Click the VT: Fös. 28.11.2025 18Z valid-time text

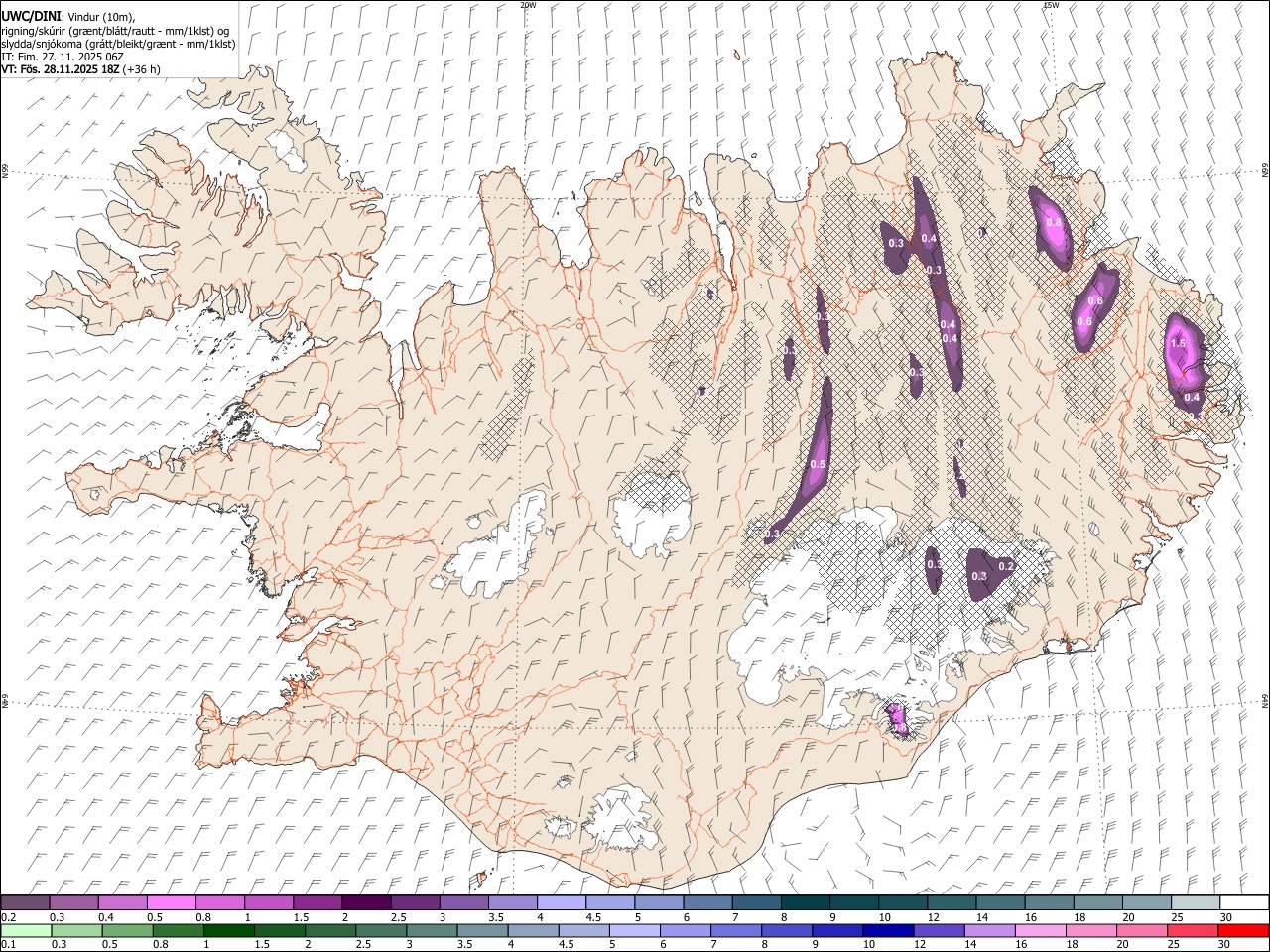[61, 69]
